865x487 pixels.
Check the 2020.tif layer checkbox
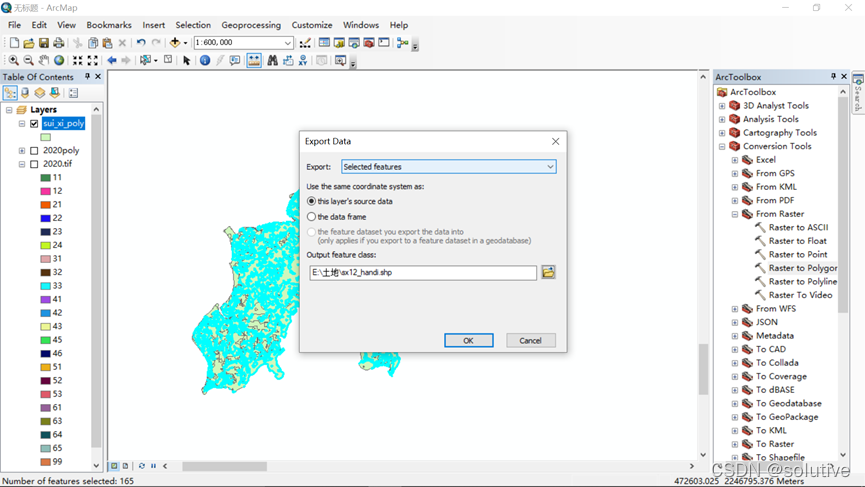click(x=34, y=164)
